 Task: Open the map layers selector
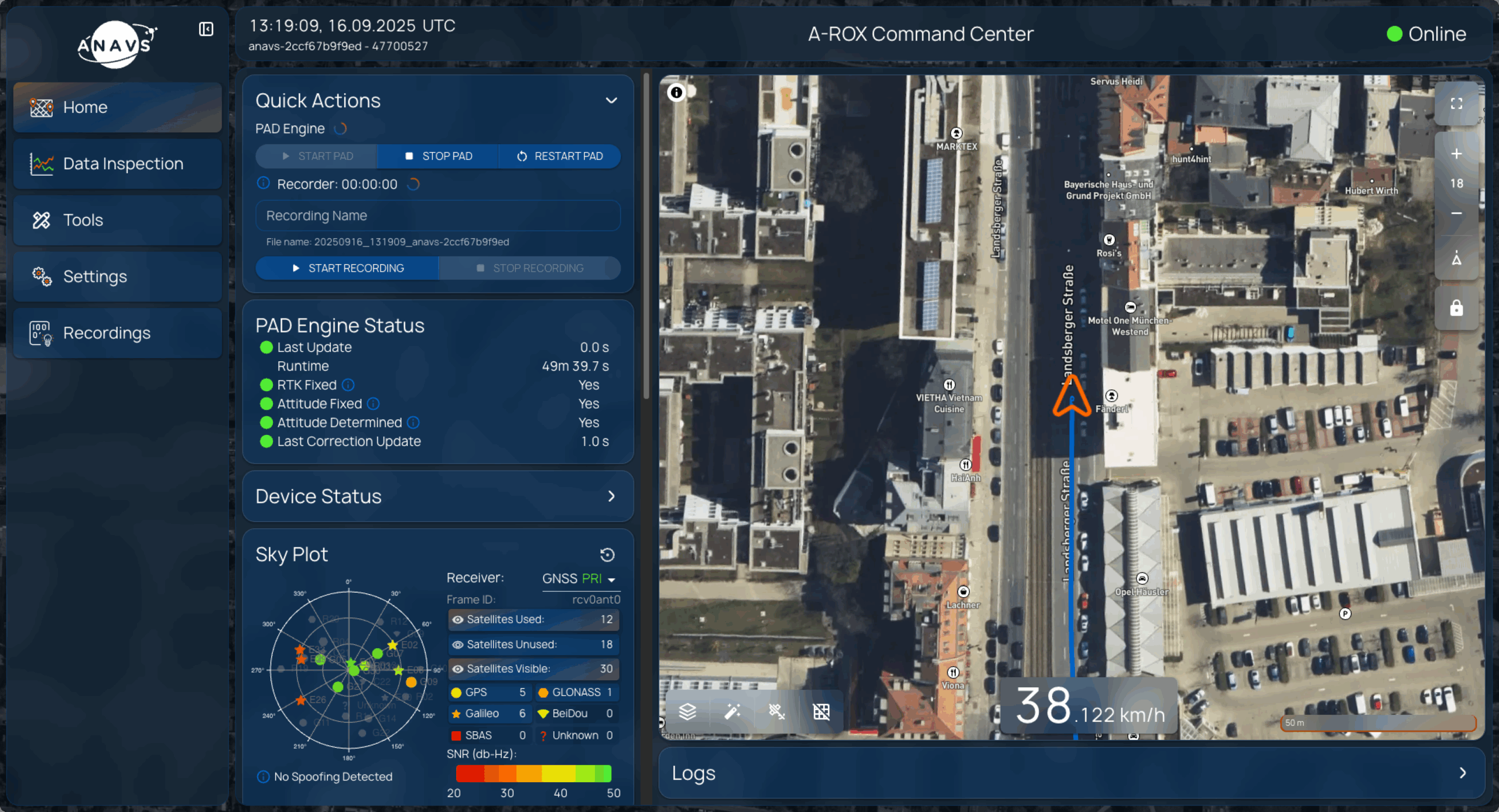pyautogui.click(x=687, y=711)
